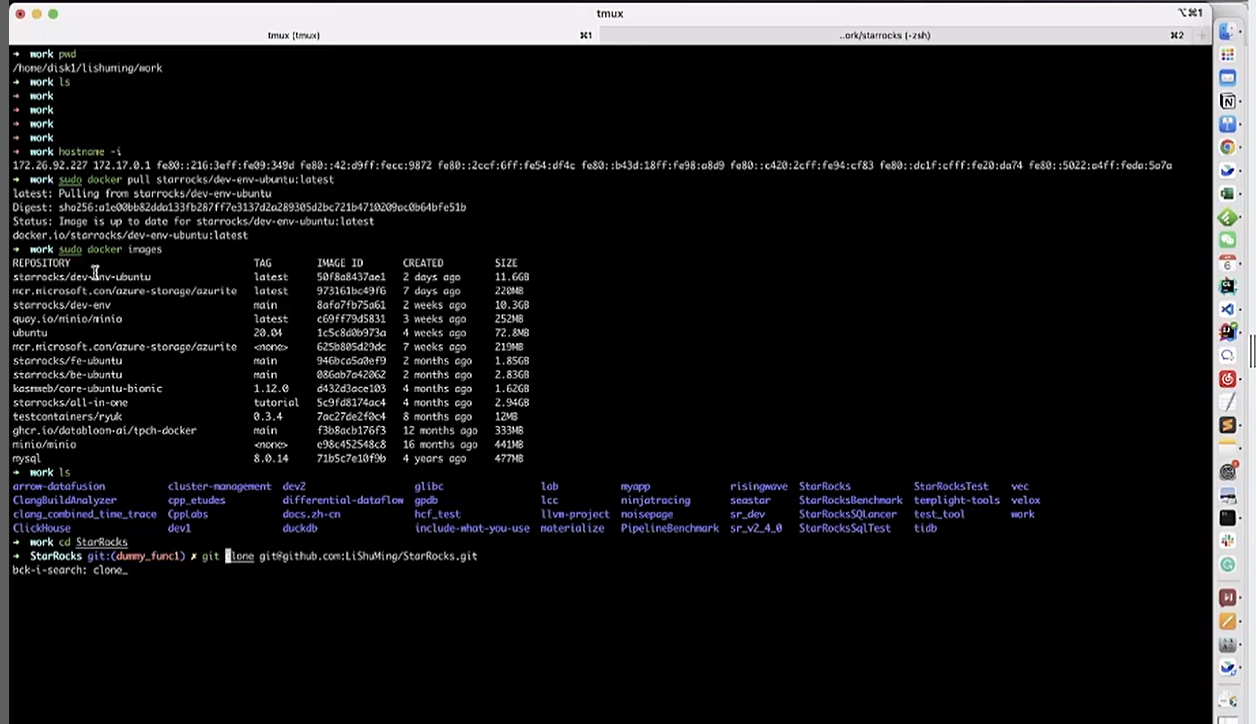The width and height of the screenshot is (1256, 724).
Task: Open Pages orange pen icon in dock
Action: 1227,621
